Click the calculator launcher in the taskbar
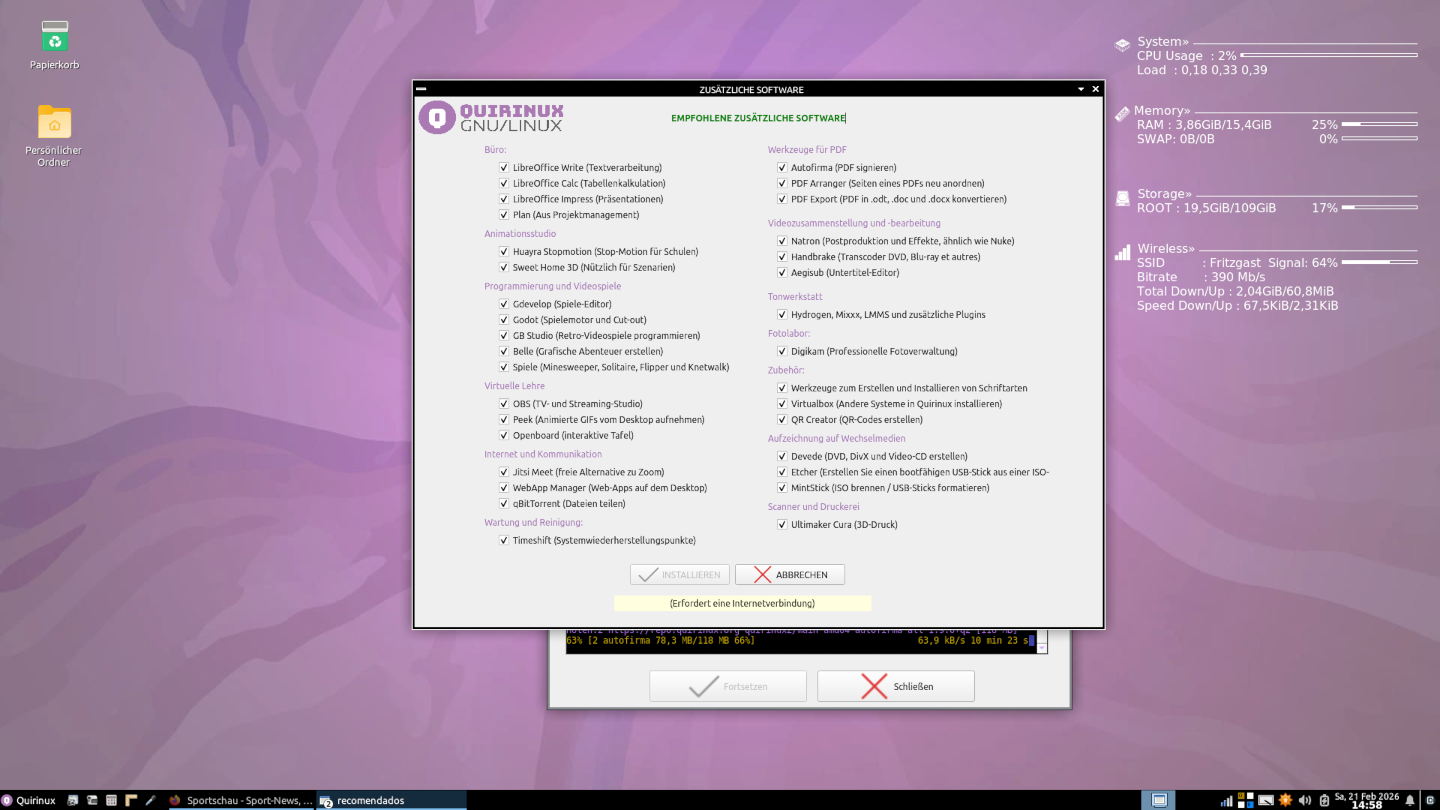The width and height of the screenshot is (1440, 810). (x=111, y=800)
